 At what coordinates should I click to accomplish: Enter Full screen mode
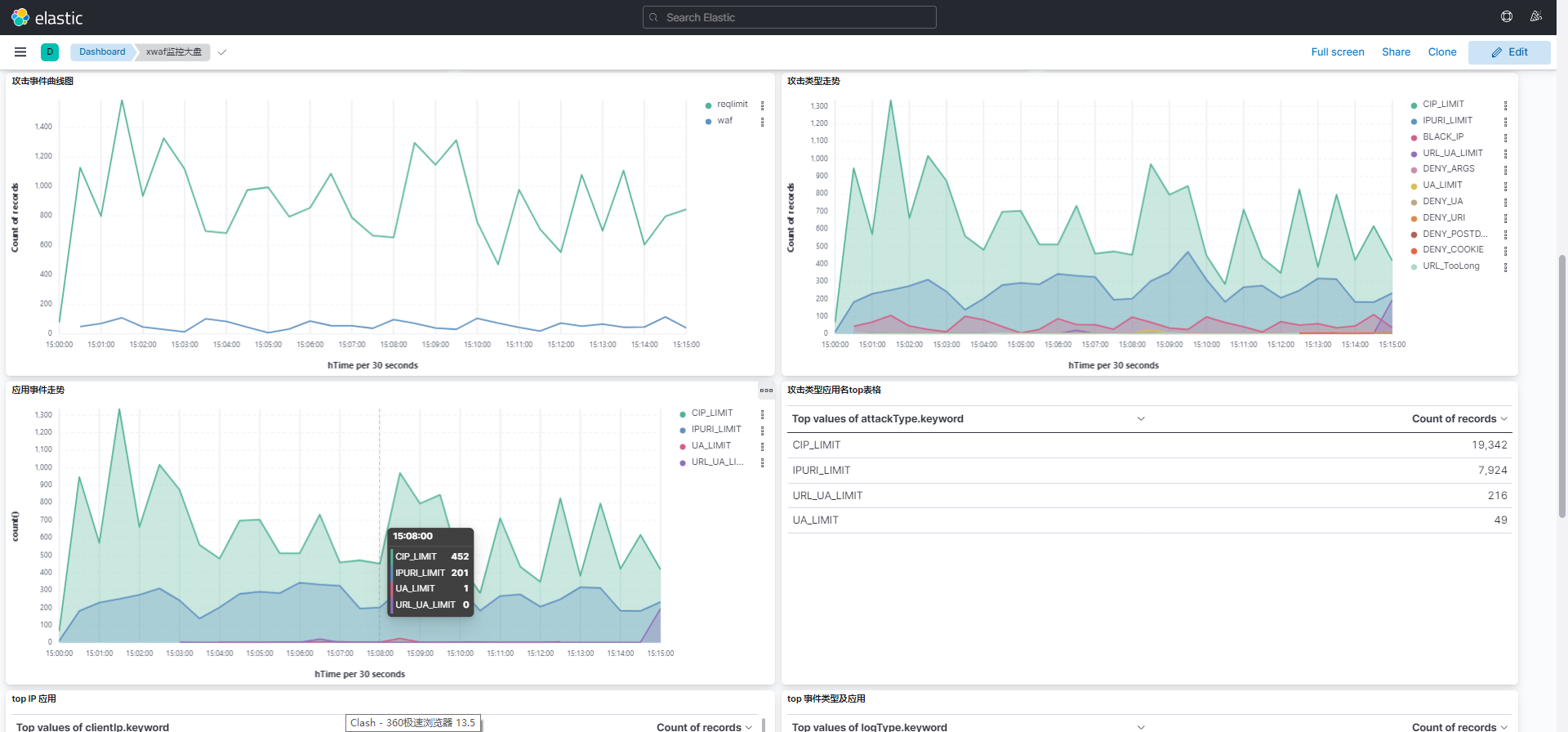[1338, 52]
